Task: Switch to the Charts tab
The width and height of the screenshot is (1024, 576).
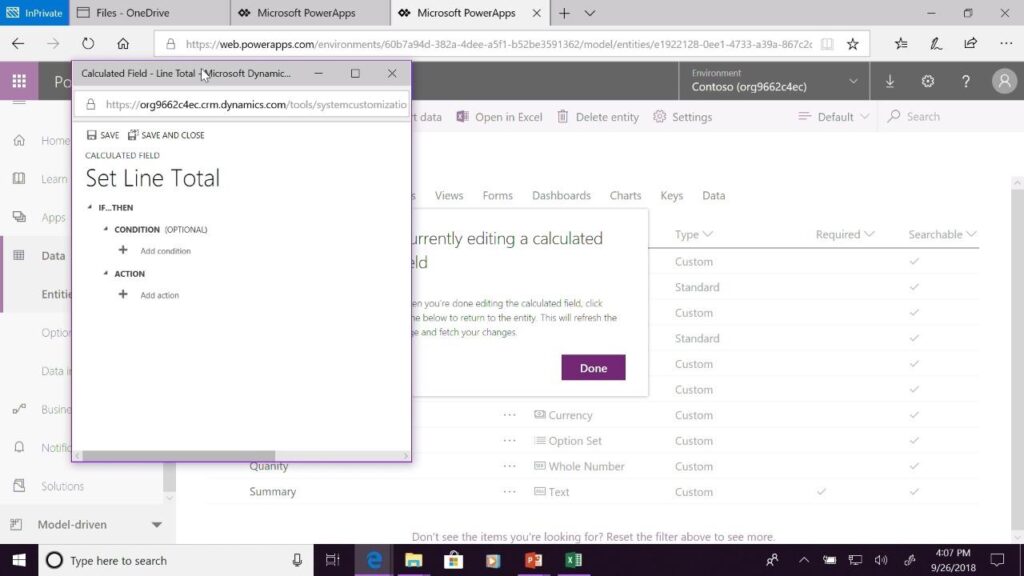Action: (625, 195)
